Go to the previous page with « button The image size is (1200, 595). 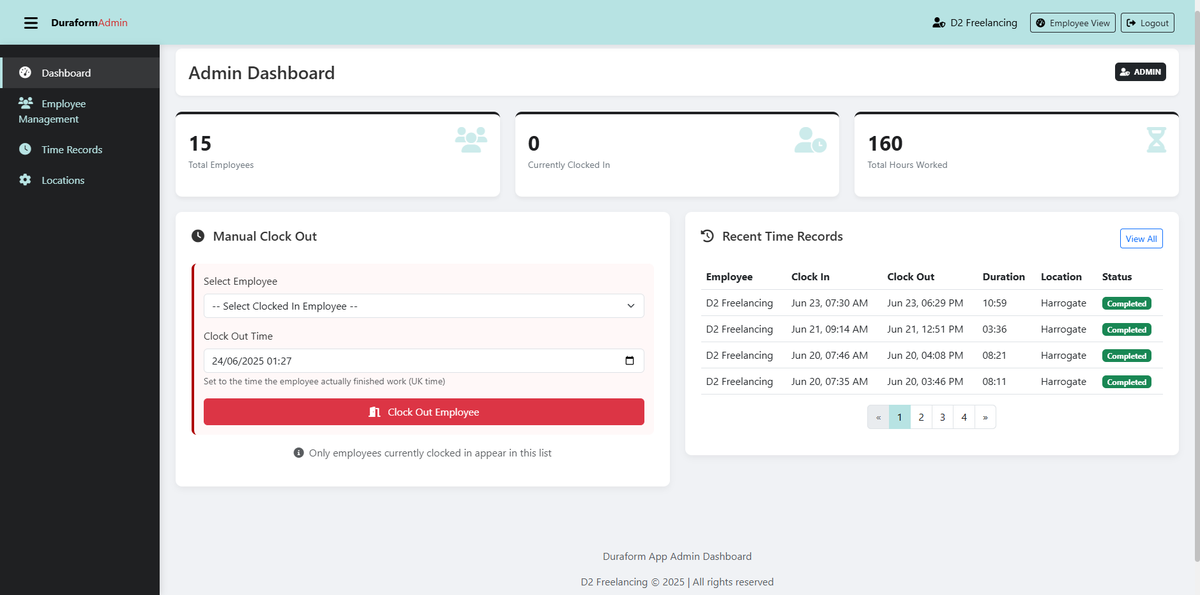(878, 417)
